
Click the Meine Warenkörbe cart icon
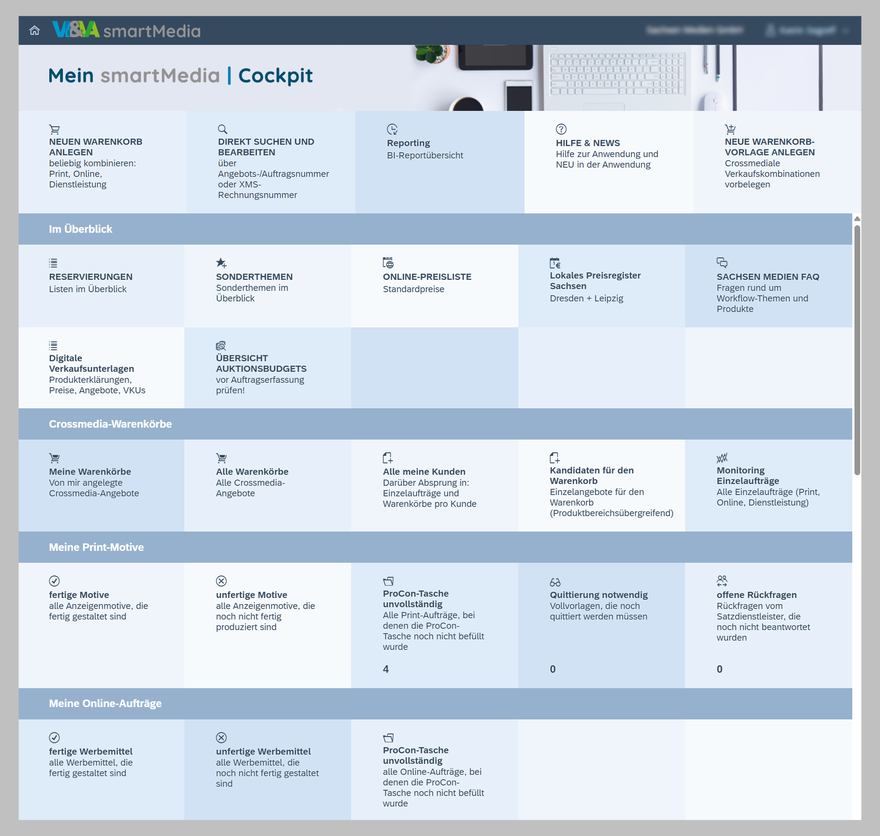click(54, 458)
